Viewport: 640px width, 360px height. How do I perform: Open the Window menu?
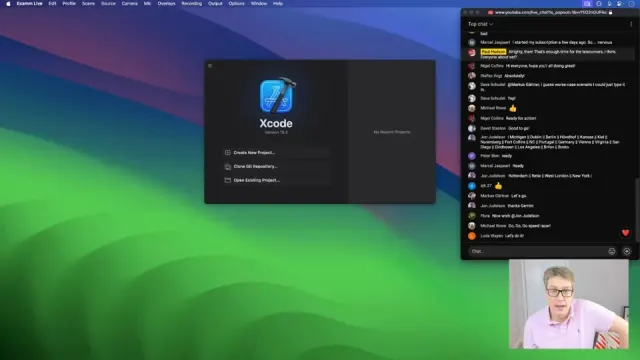259,4
